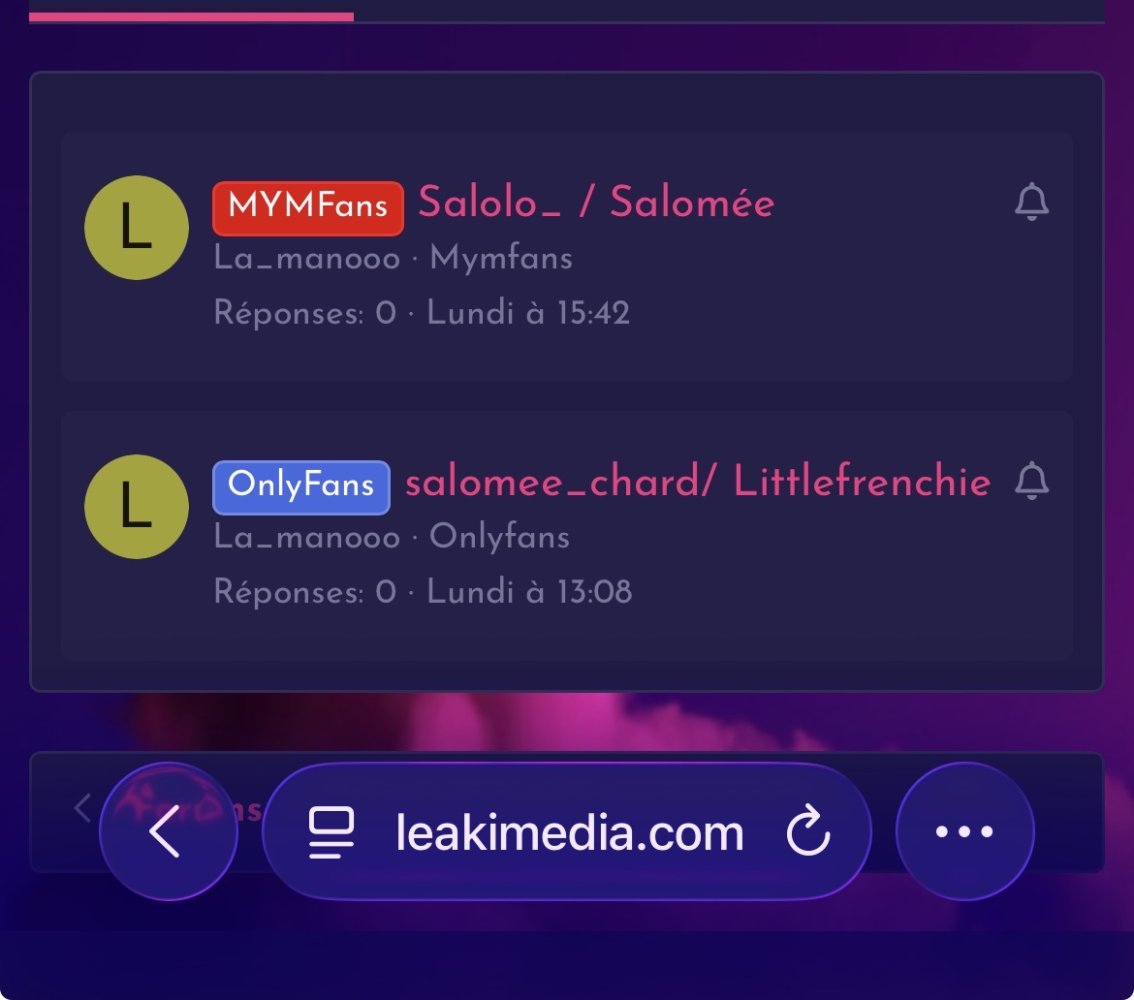Reload the page with the refresh icon
The height and width of the screenshot is (1000, 1134).
click(x=808, y=832)
